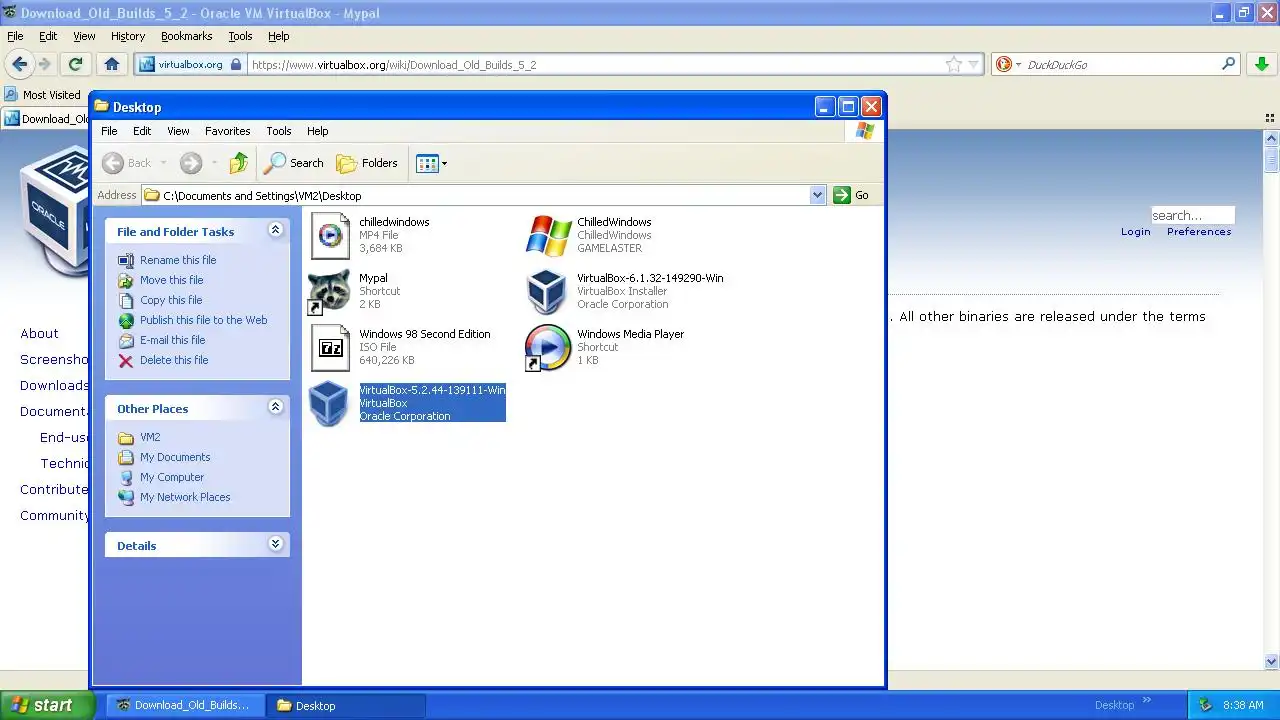Click Desktop taskbar window button

pyautogui.click(x=346, y=705)
